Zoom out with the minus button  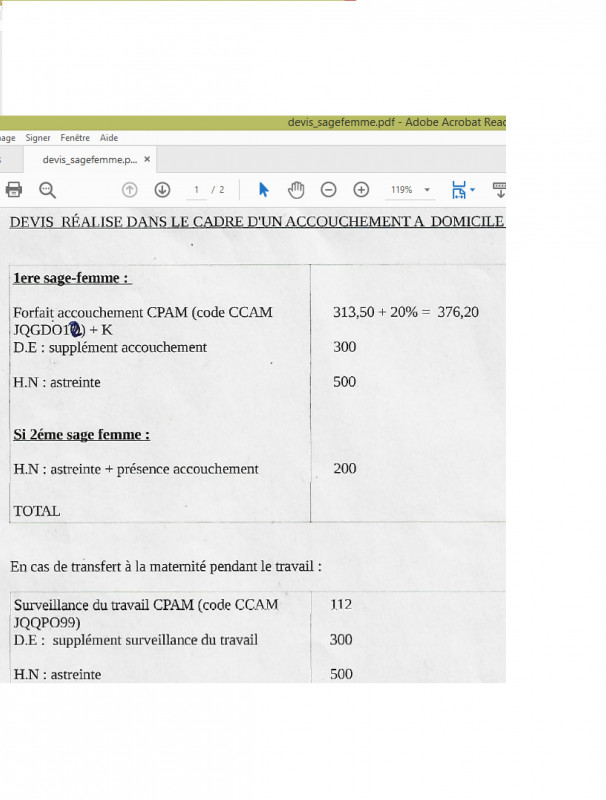pos(328,190)
